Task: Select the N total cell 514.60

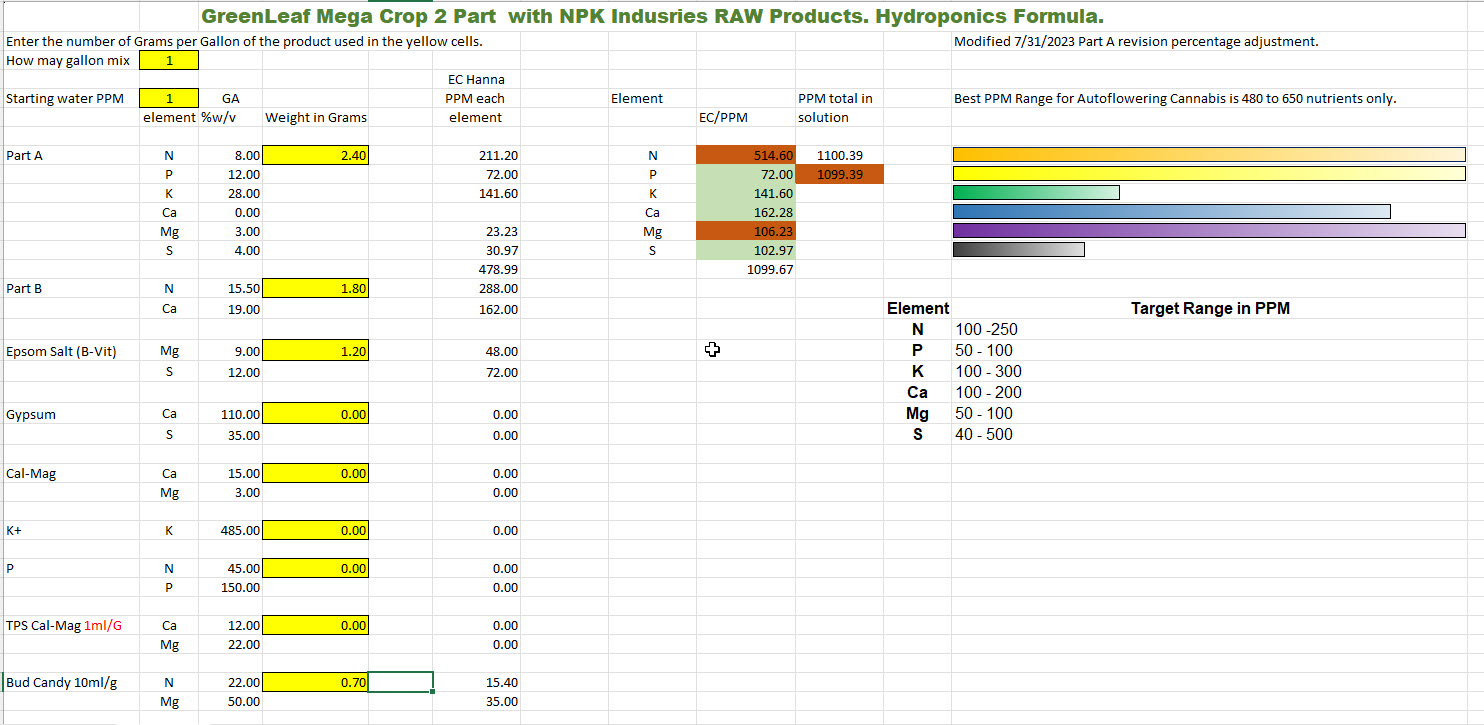Action: 746,155
